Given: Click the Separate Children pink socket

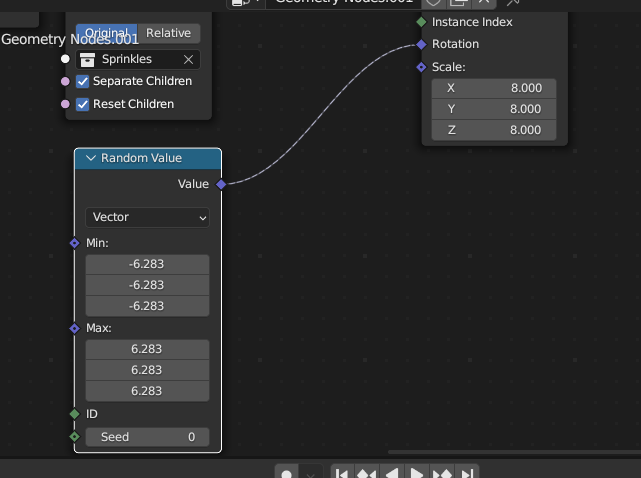Looking at the screenshot, I should [x=65, y=81].
